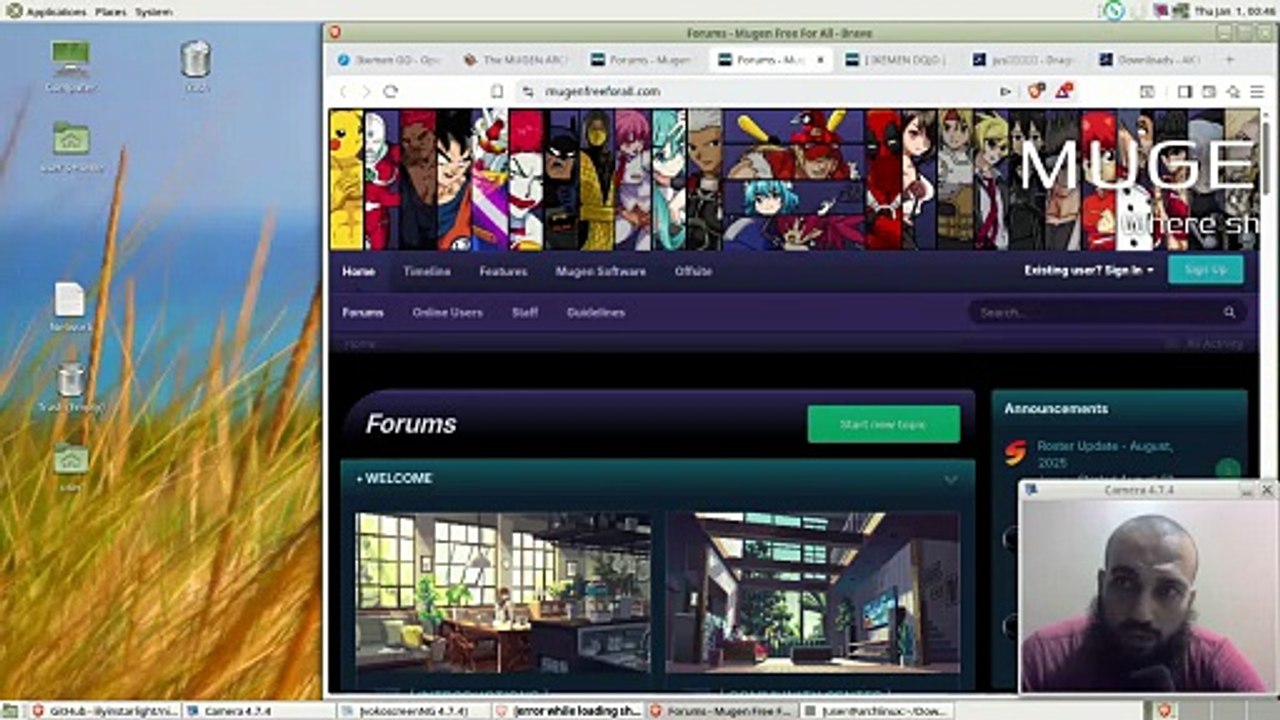Open the right forum thumbnail under WELCOME

coord(813,593)
